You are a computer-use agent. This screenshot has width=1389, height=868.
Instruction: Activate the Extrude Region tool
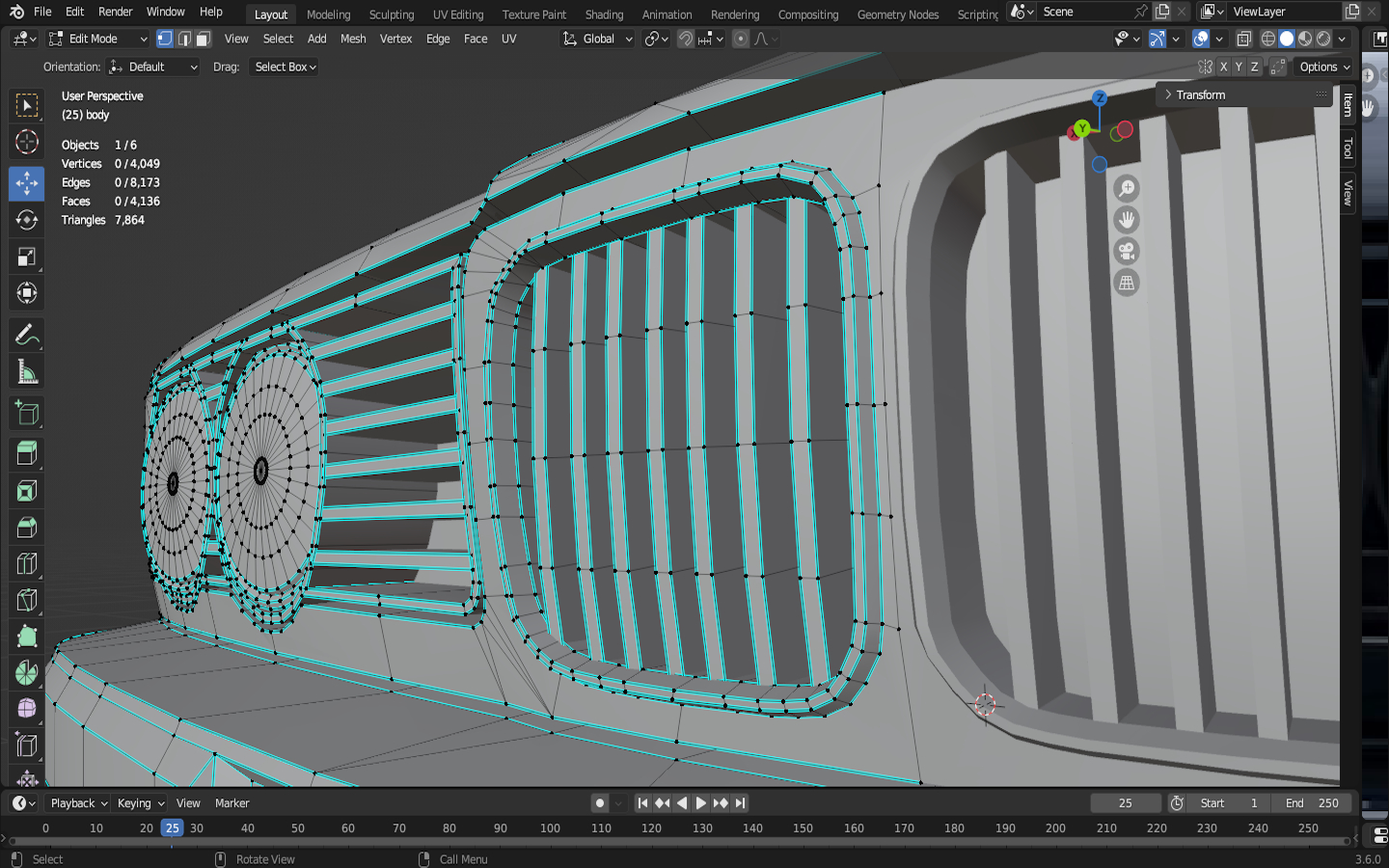tap(27, 453)
